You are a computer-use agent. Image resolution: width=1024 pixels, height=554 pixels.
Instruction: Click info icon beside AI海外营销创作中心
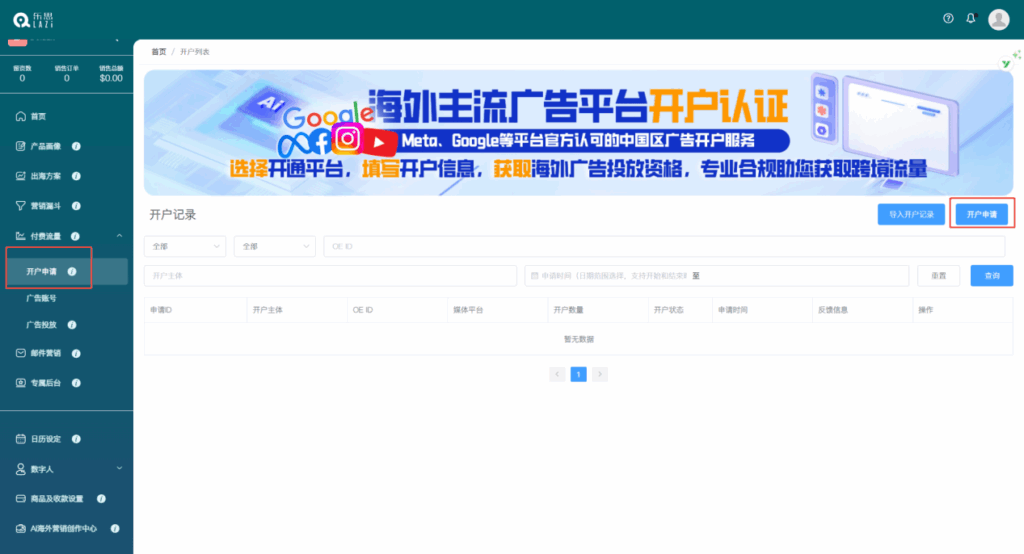pos(115,528)
